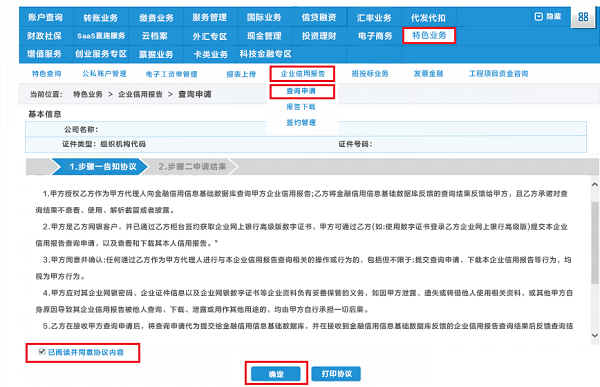Open the grid layout icon at top right
The height and width of the screenshot is (387, 600).
583,17
